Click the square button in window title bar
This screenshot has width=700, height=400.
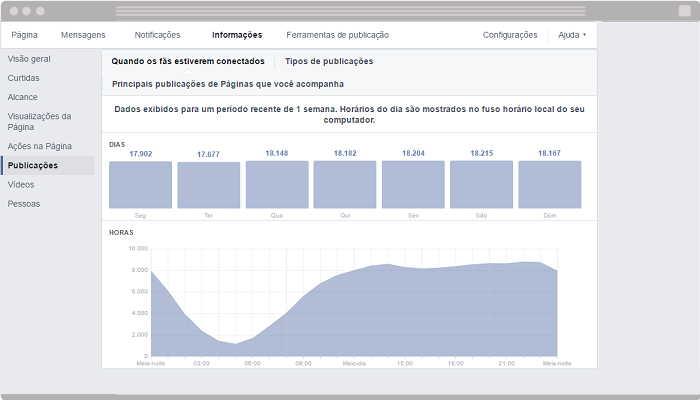pos(684,11)
